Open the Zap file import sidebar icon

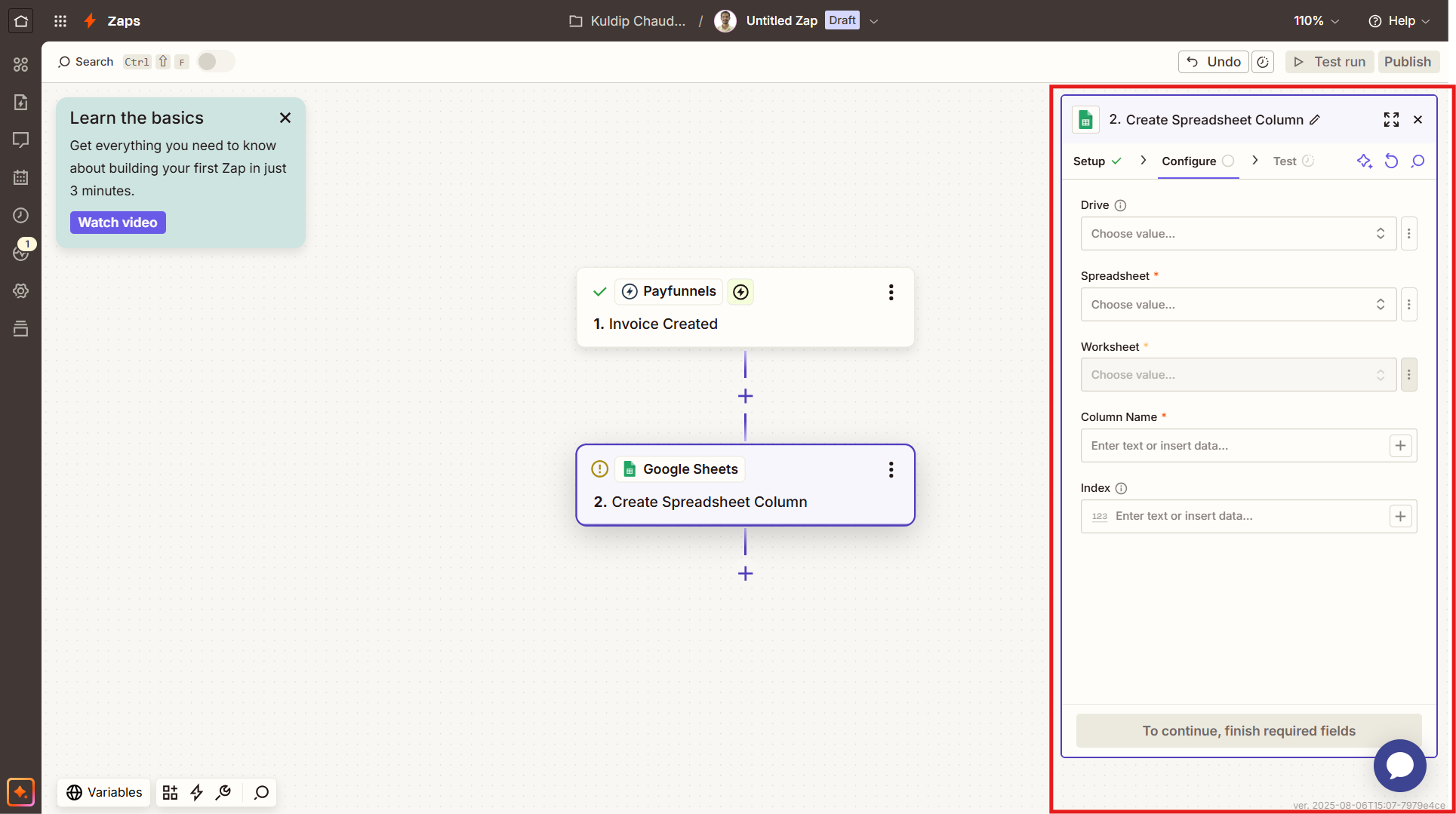[x=21, y=102]
